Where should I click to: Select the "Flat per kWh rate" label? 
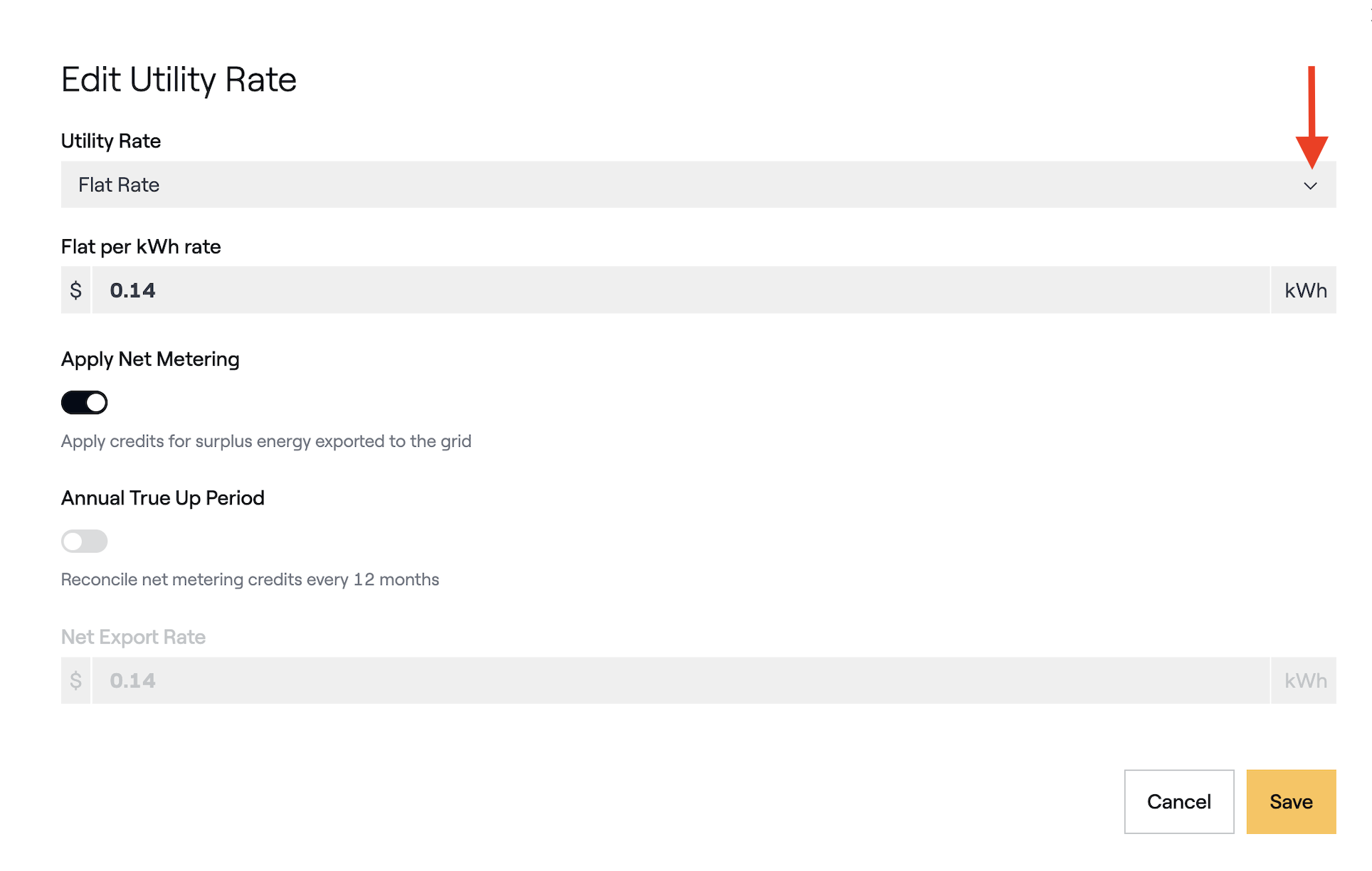coord(141,247)
